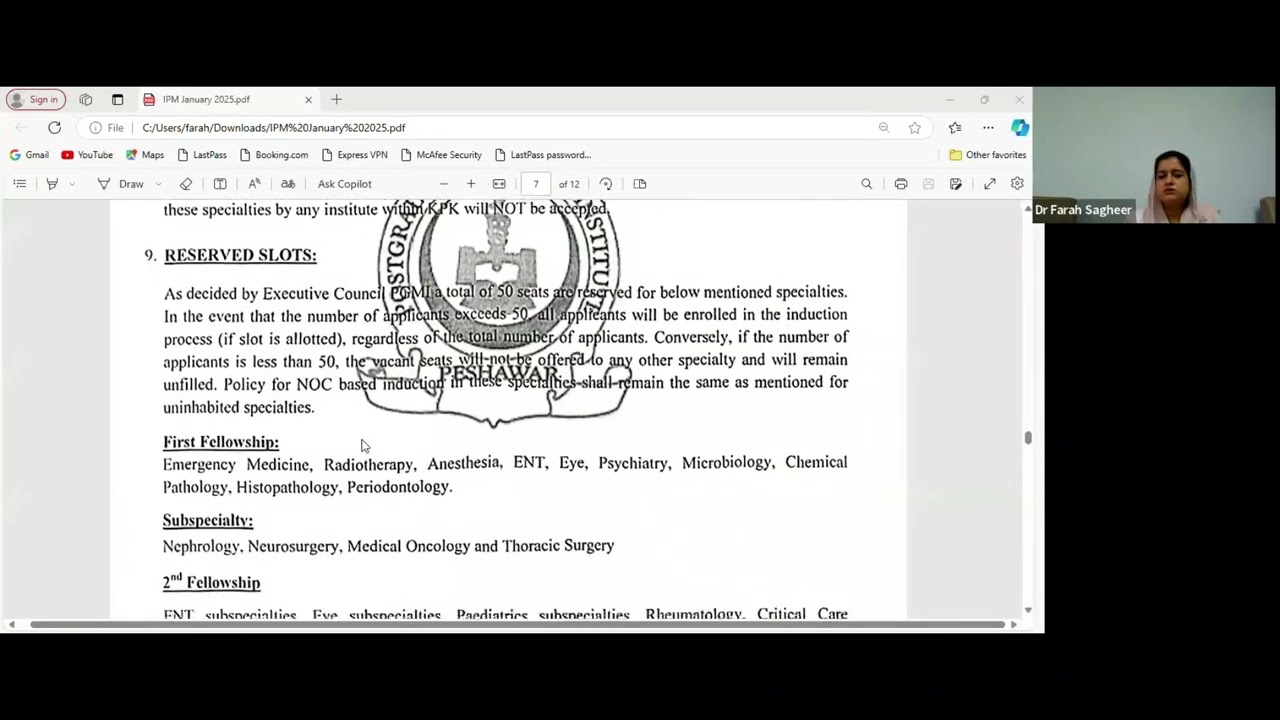Select the IPM January 2025.pdf tab
Viewport: 1280px width, 720px height.
[227, 100]
